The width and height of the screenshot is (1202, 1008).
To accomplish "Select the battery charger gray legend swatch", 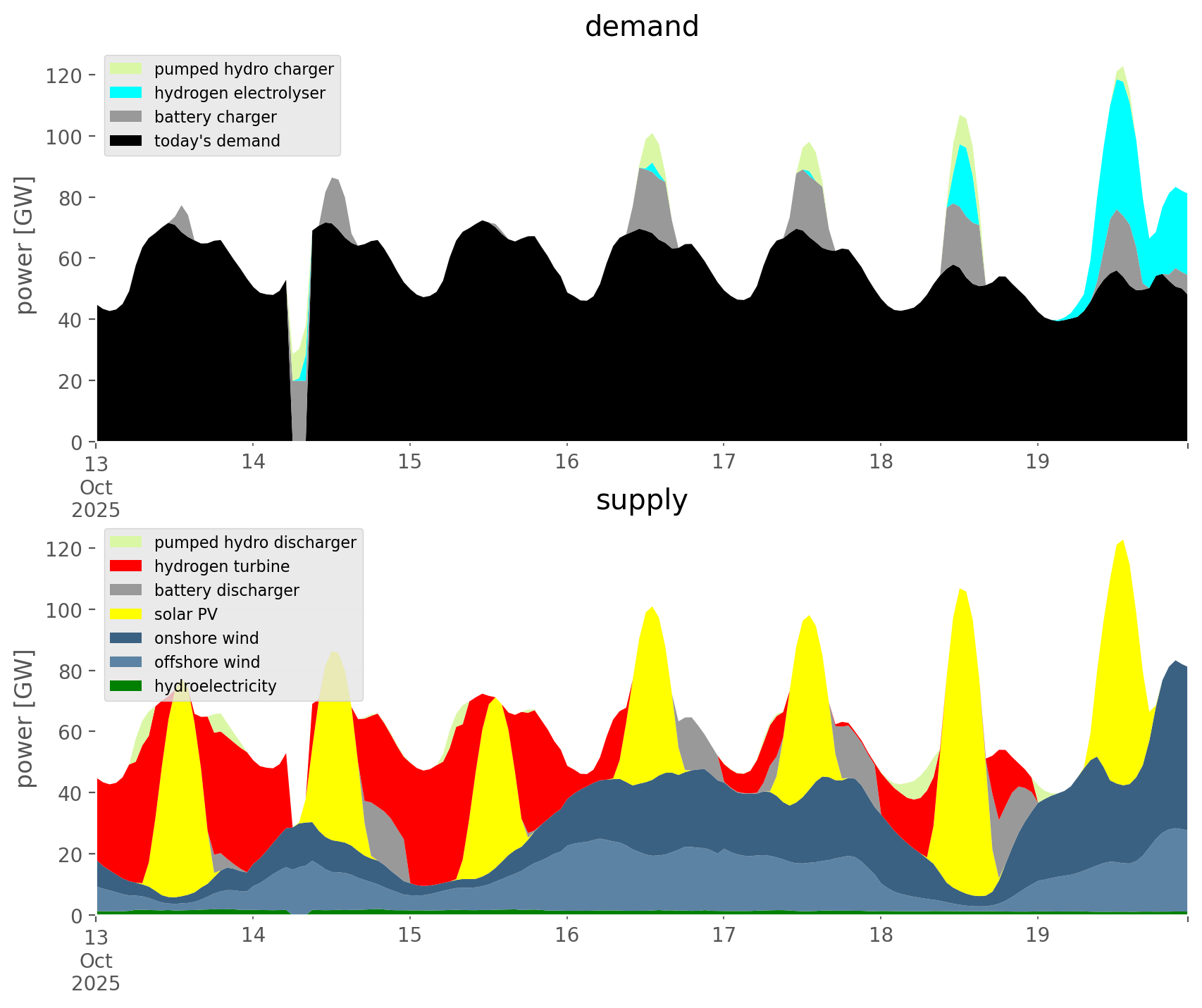I will click(127, 117).
